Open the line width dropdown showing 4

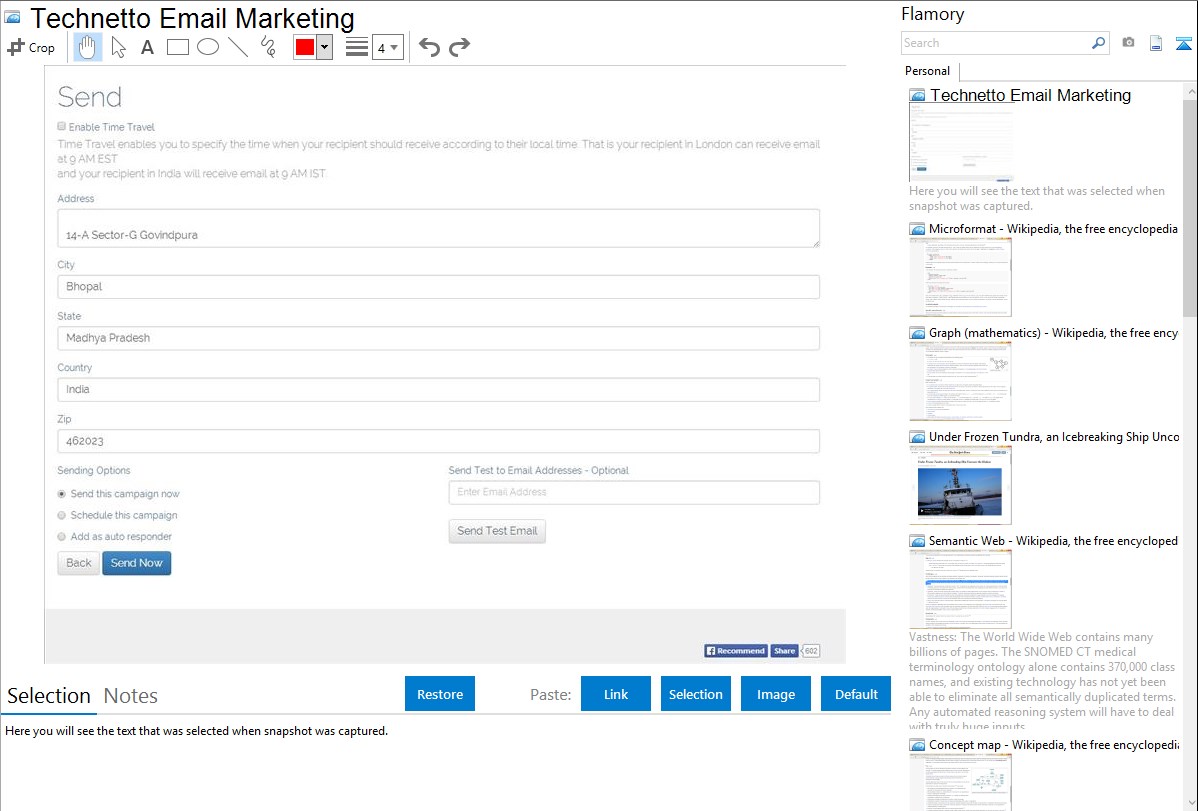387,47
